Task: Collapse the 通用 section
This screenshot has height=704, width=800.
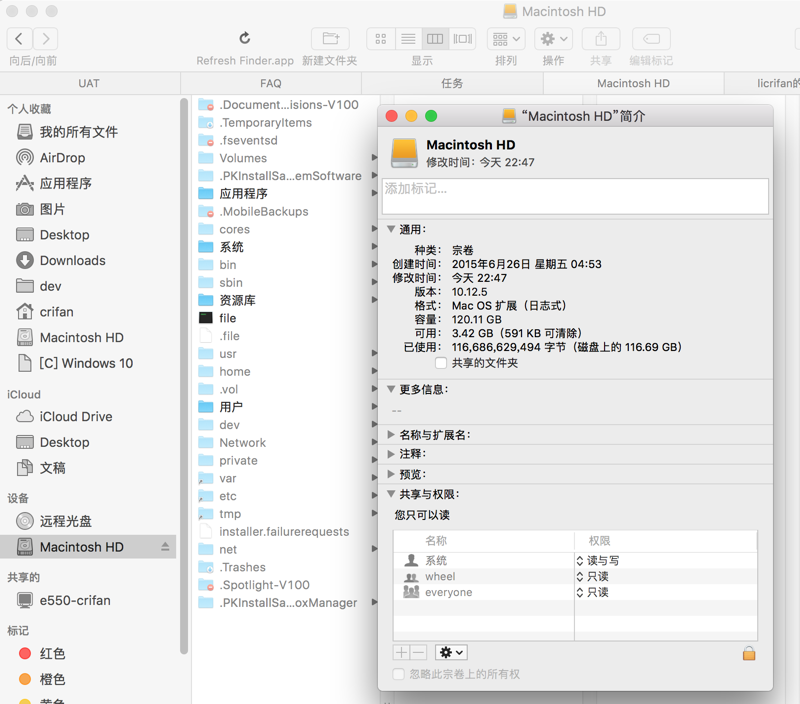Action: click(391, 229)
